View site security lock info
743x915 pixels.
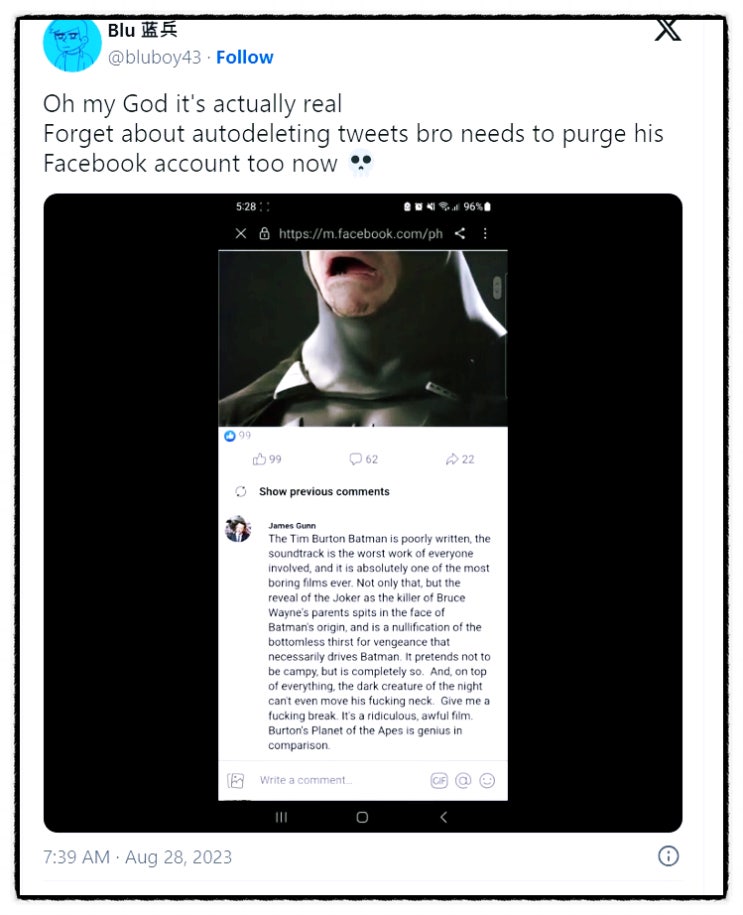pyautogui.click(x=265, y=233)
